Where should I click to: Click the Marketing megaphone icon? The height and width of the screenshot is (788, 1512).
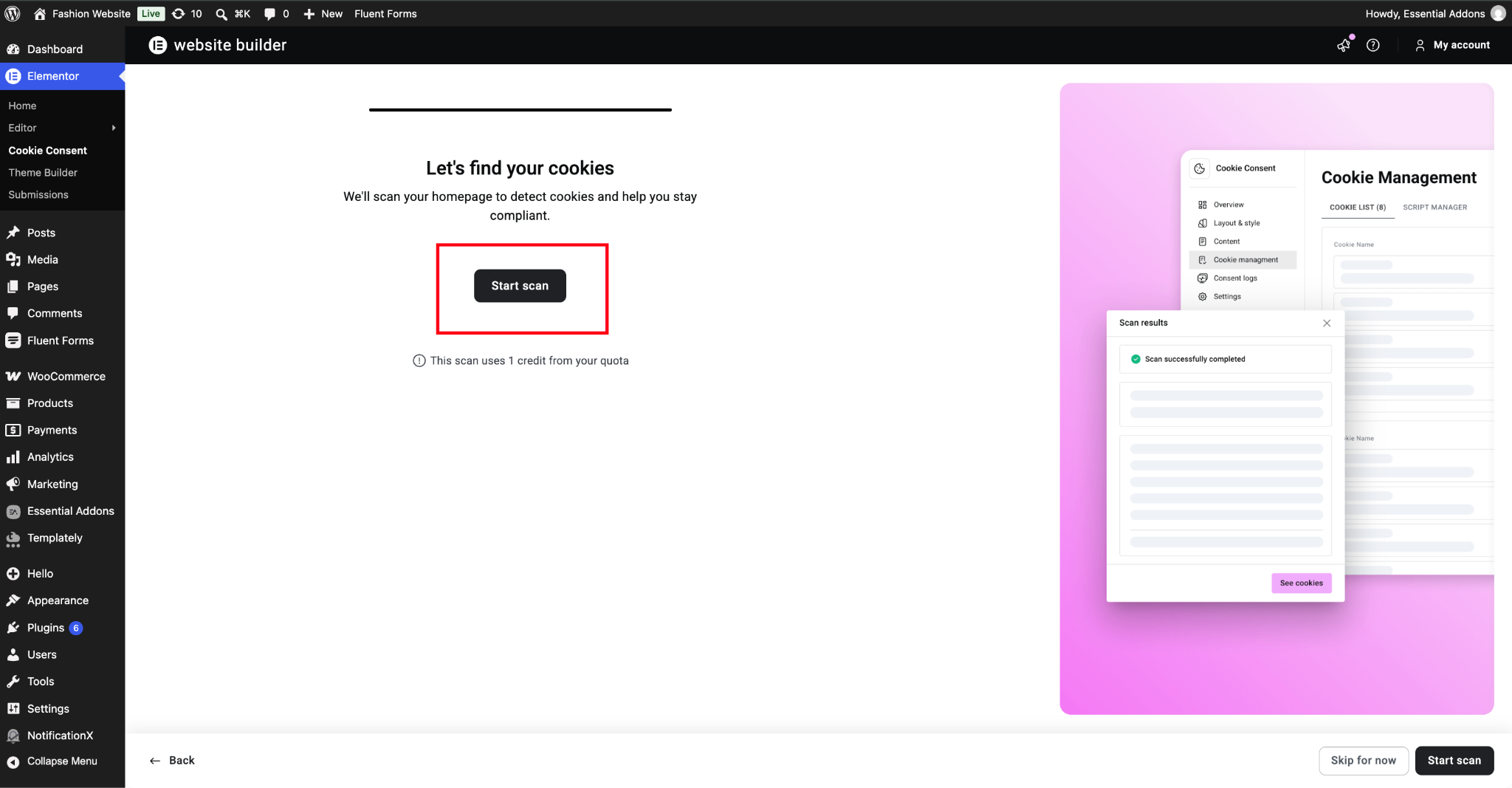(13, 484)
